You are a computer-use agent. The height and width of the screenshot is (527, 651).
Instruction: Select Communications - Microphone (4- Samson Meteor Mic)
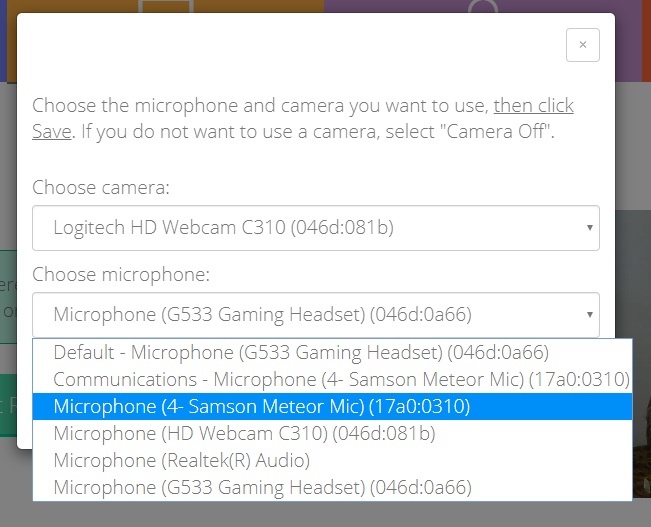click(x=332, y=380)
